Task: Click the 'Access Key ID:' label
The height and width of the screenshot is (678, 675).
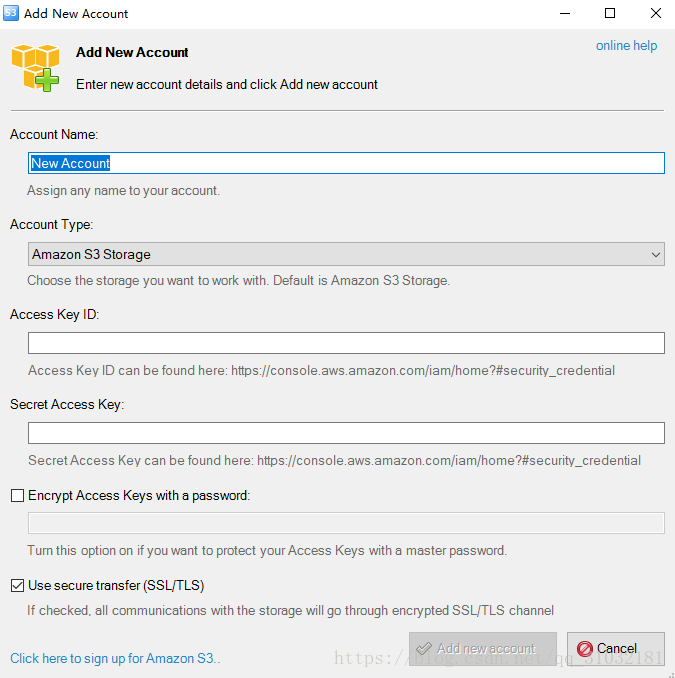Action: (54, 314)
